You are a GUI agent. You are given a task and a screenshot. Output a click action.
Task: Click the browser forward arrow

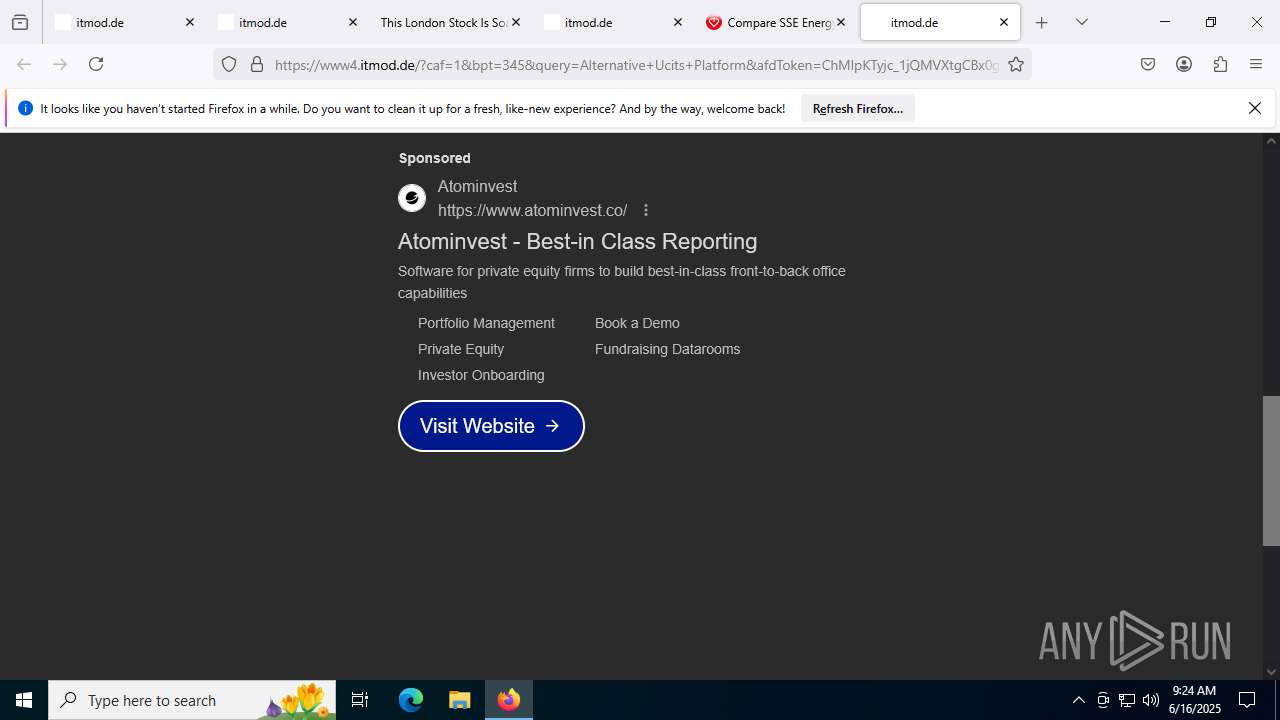[x=60, y=64]
